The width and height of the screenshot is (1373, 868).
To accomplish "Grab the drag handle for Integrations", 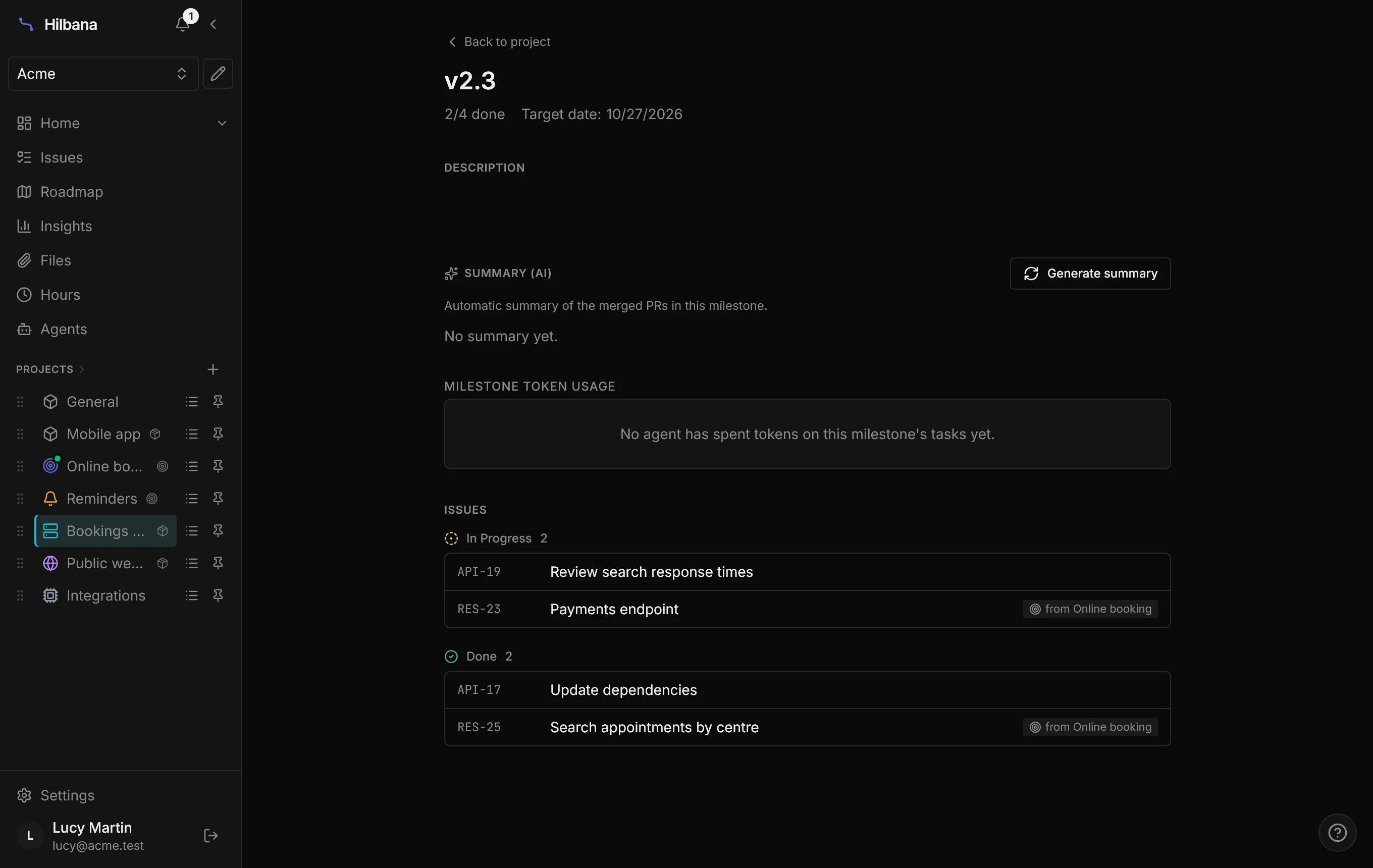I will 21,595.
